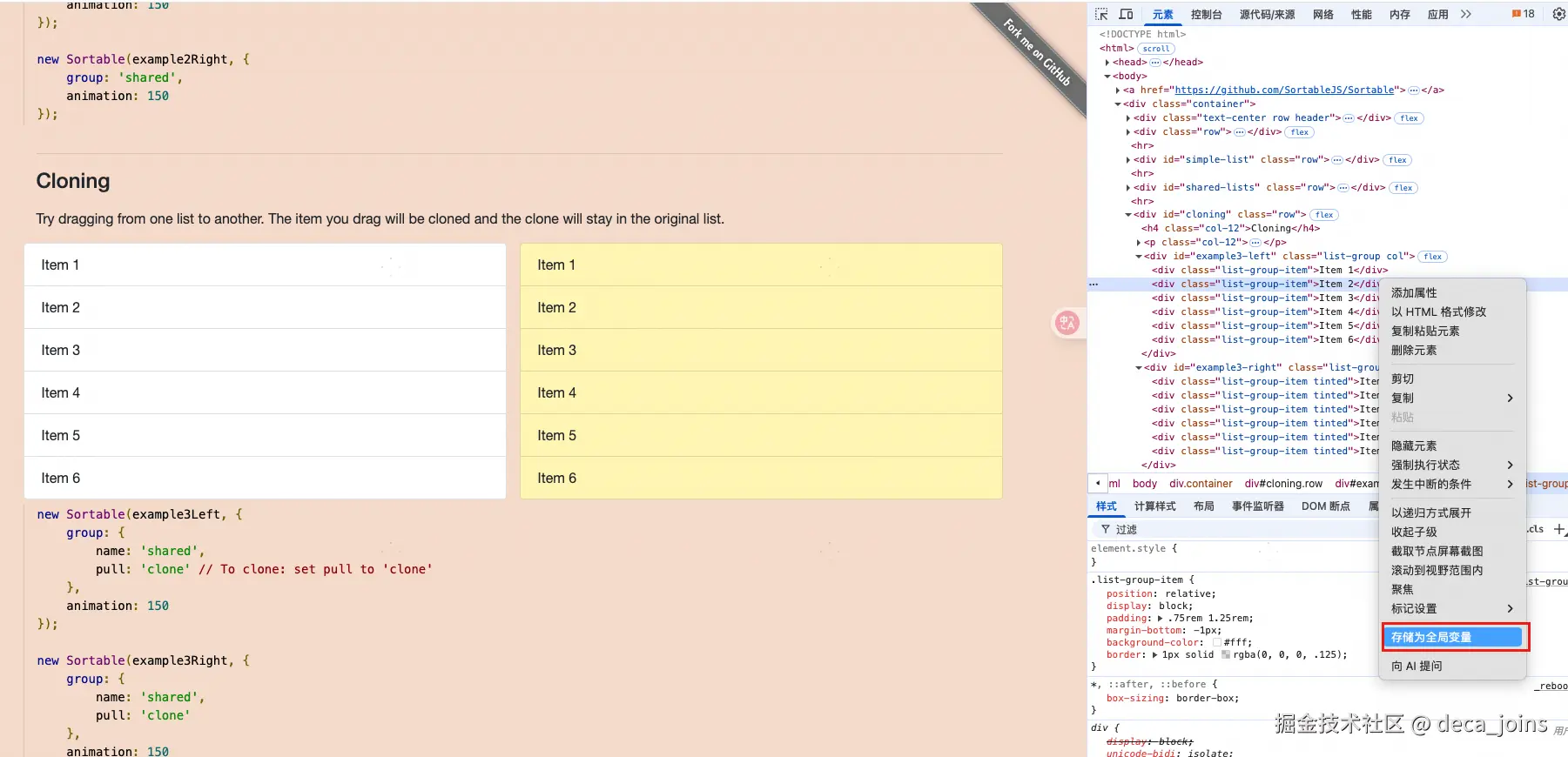Click the 18 issues counter badge
Viewport: 1568px width, 757px height.
(1524, 14)
